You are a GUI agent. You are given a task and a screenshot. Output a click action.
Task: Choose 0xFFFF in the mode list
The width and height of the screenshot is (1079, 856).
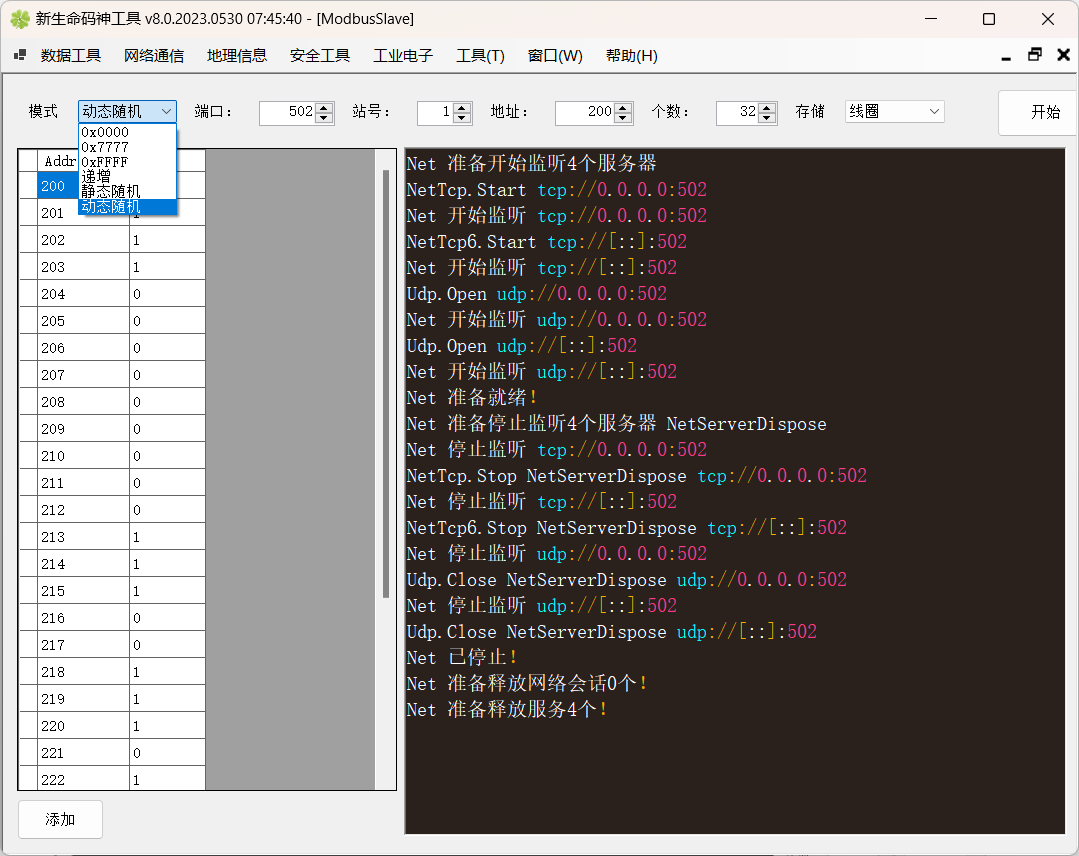pos(127,162)
